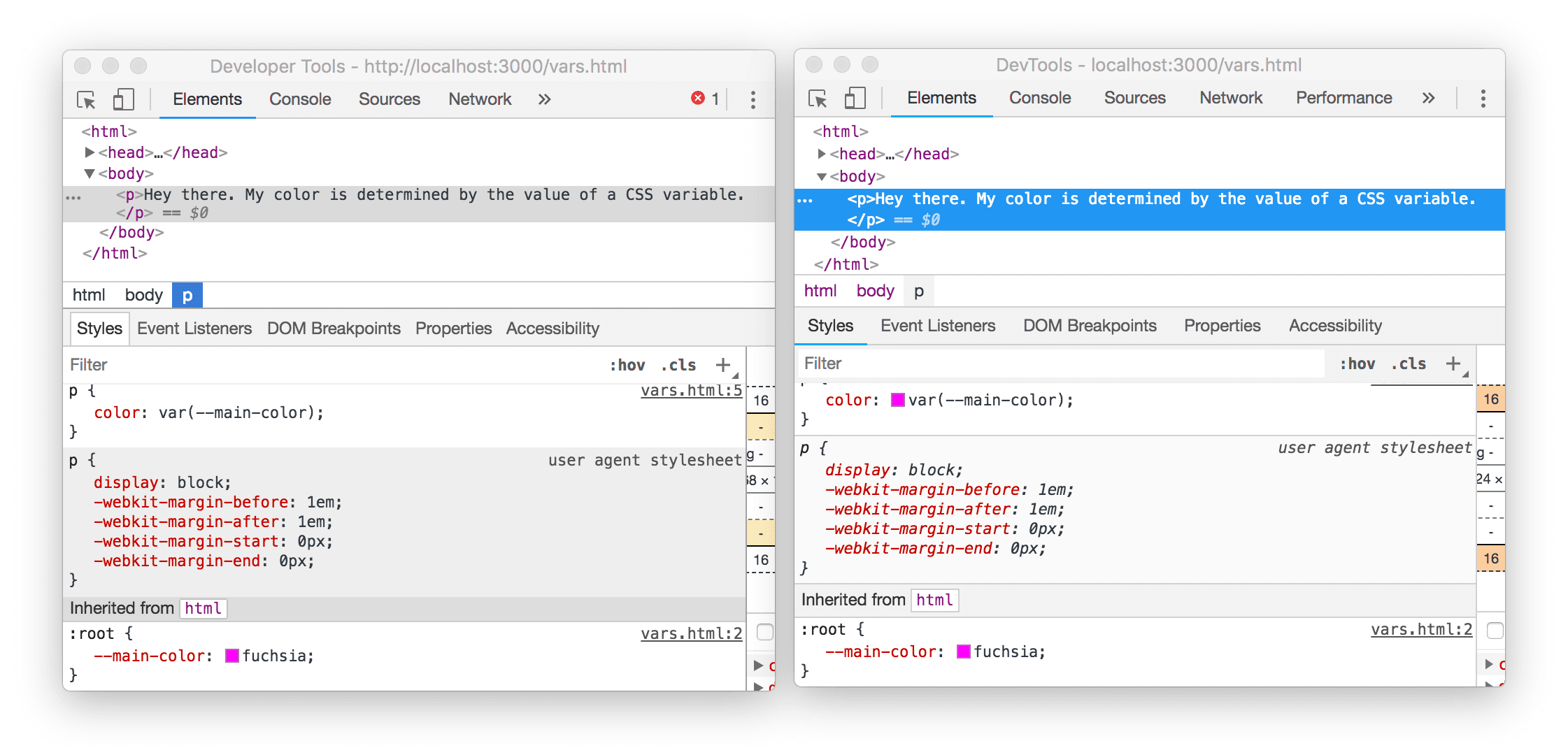Enable :hov pseudo-class forcing in right window
The height and width of the screenshot is (748, 1568).
pos(1359,363)
